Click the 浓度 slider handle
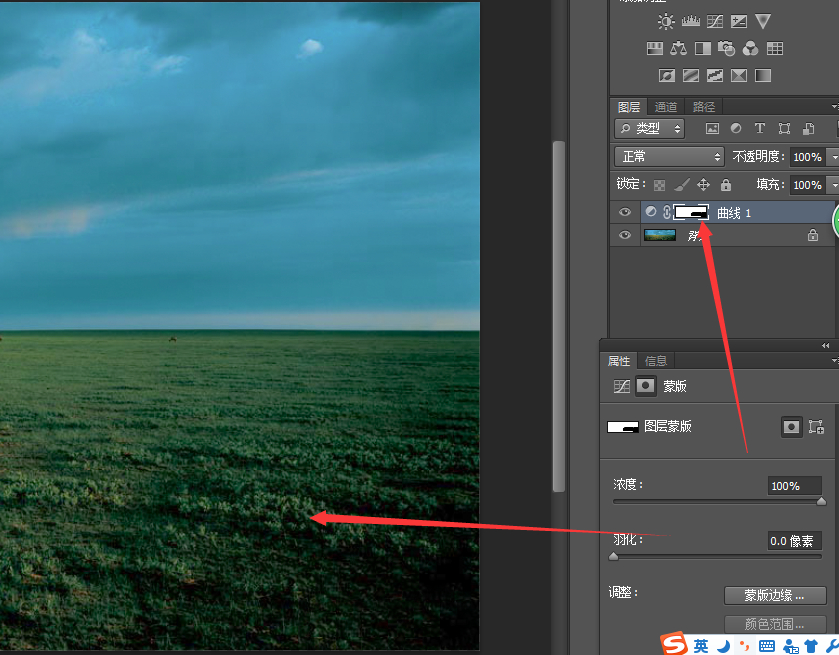 tap(821, 501)
